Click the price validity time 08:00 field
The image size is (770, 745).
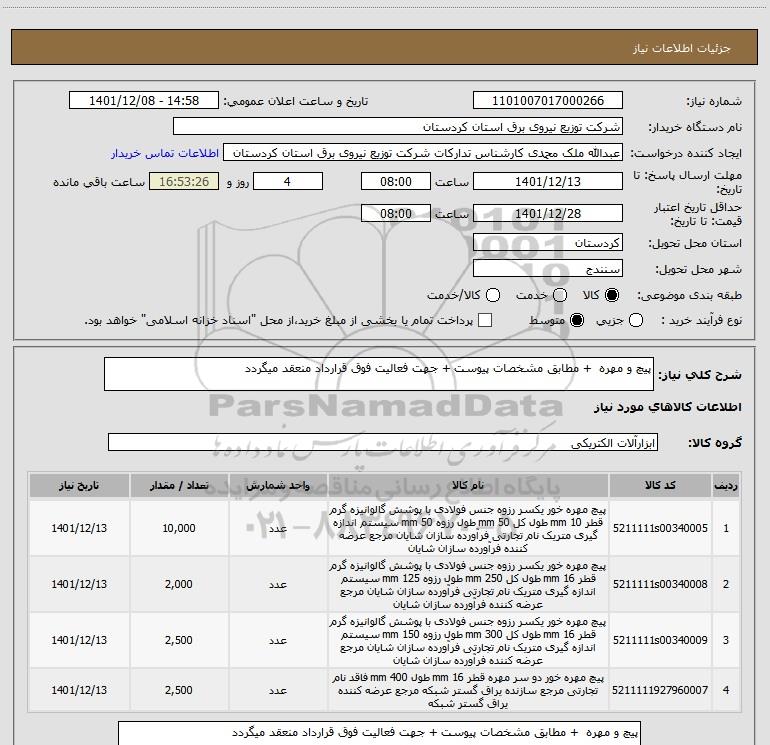(396, 214)
